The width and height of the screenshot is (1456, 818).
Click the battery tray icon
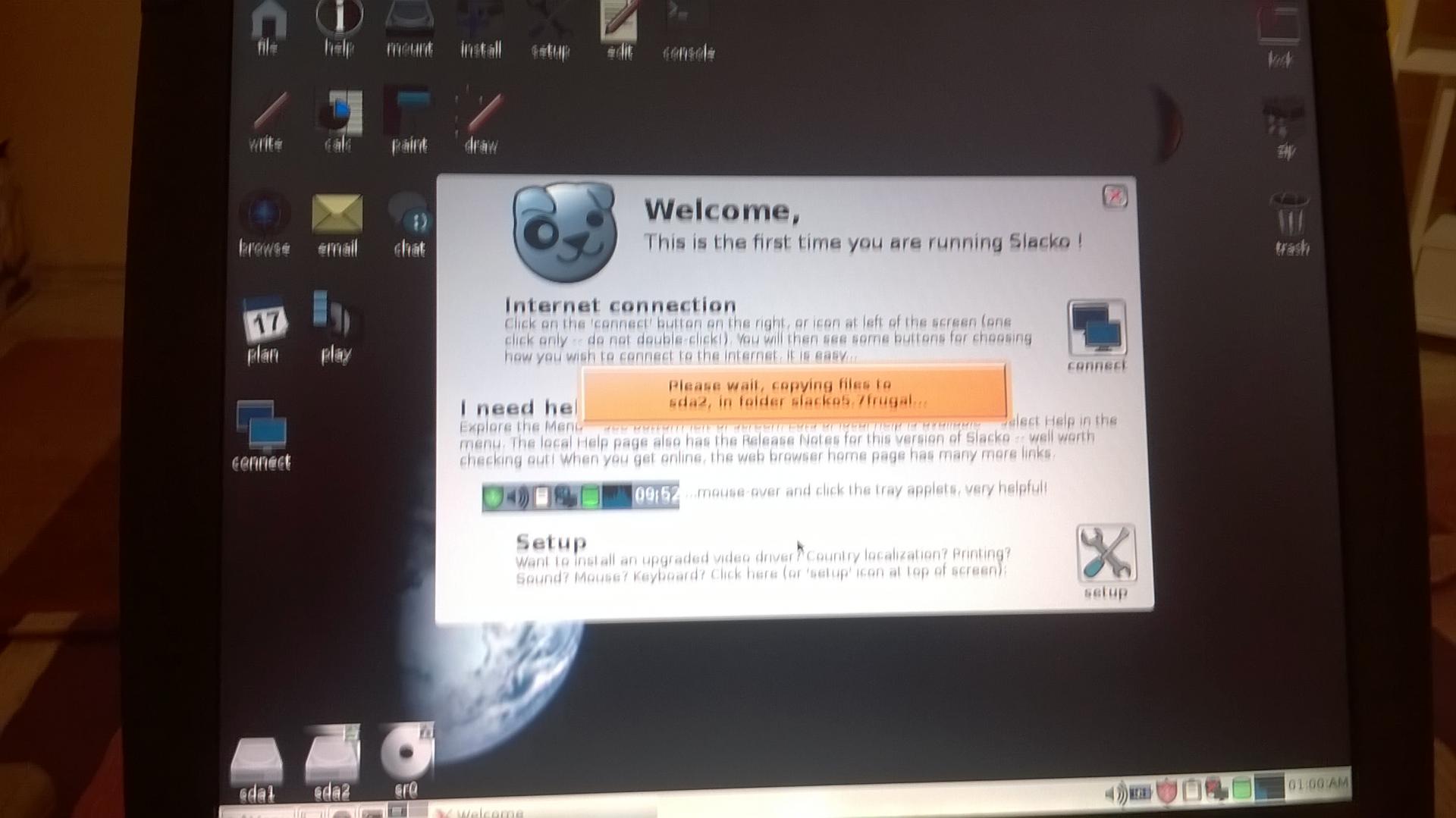click(x=1141, y=792)
